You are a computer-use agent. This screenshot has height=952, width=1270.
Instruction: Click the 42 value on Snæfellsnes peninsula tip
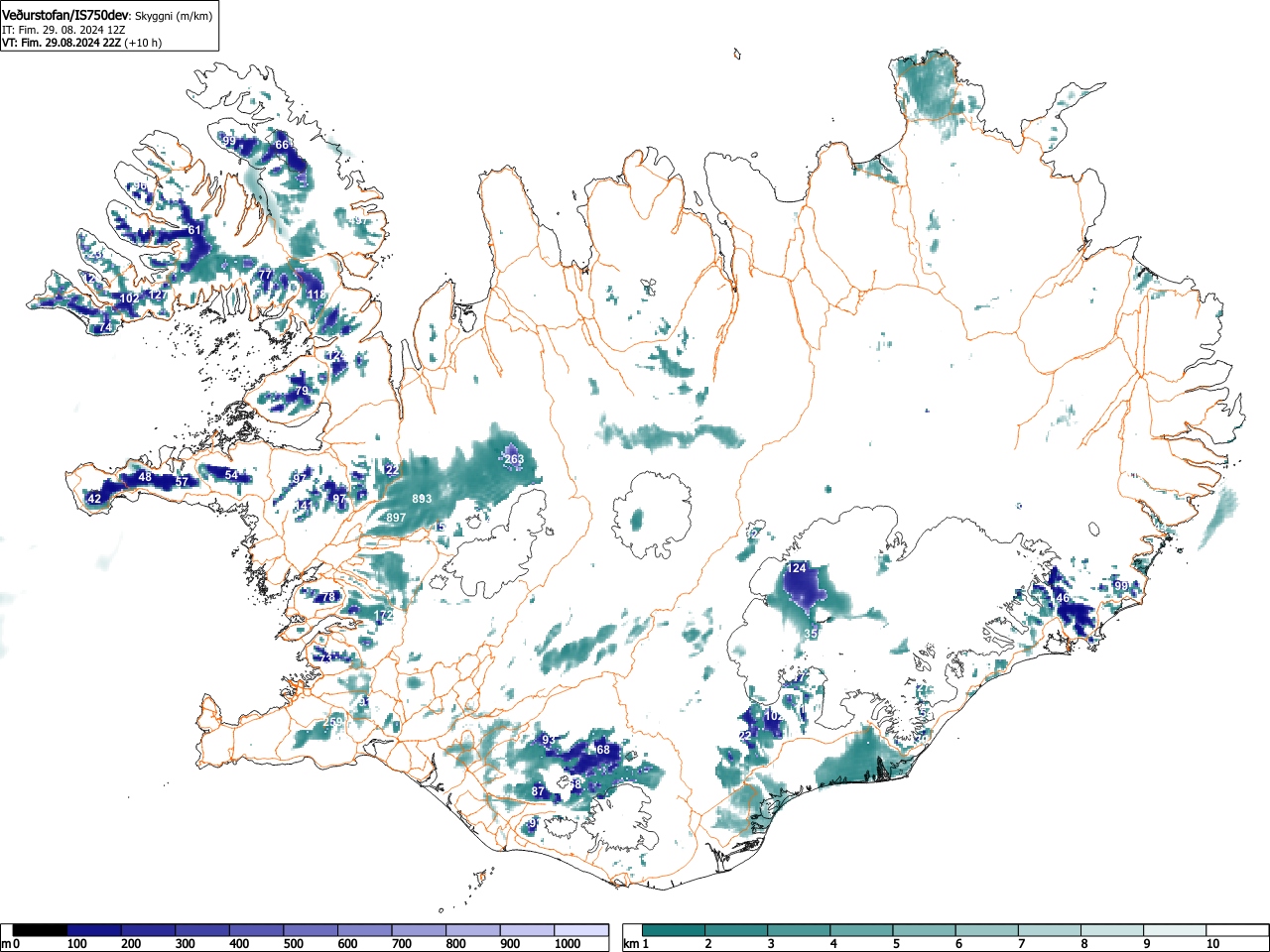(94, 499)
